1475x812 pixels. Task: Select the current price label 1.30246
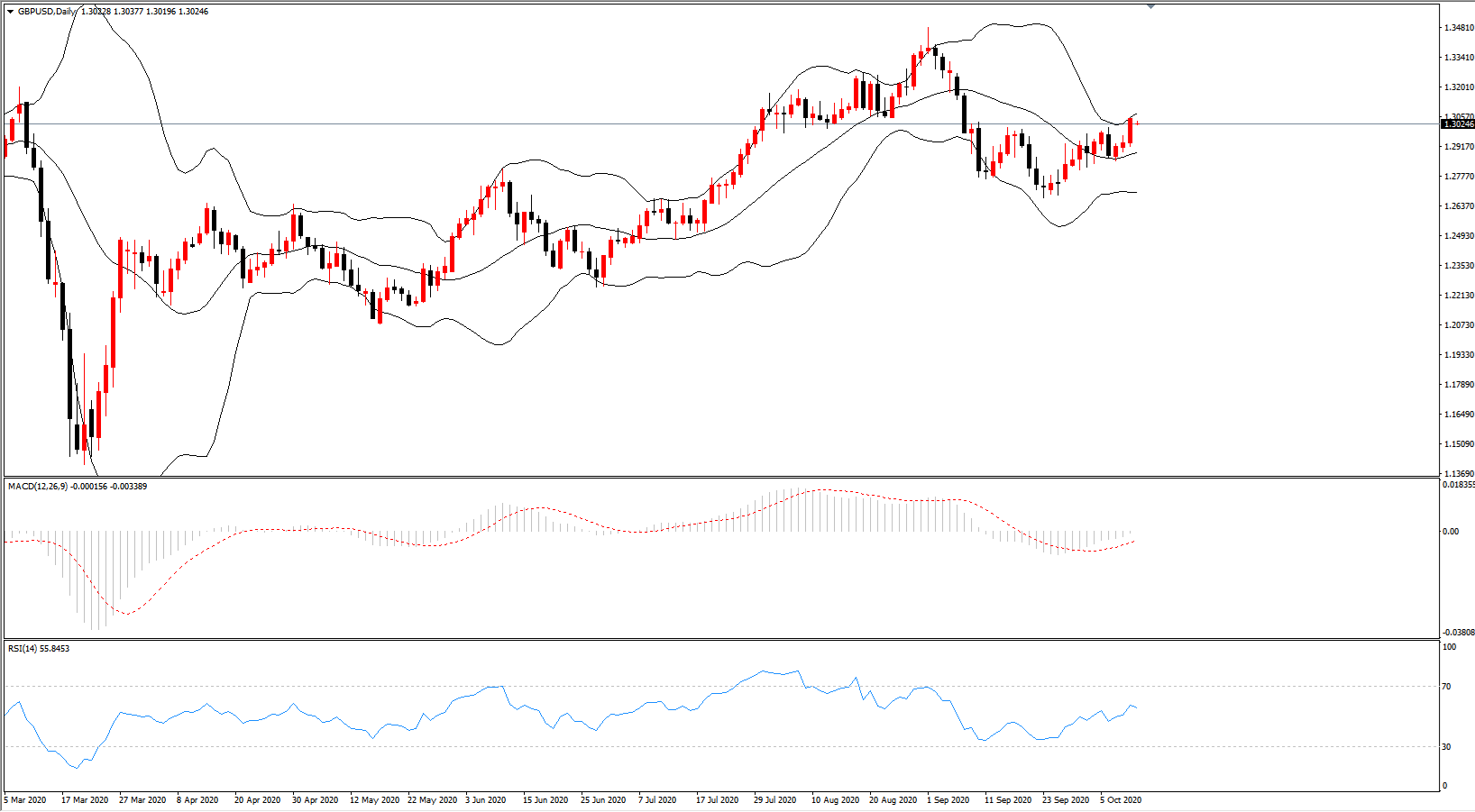(1458, 124)
